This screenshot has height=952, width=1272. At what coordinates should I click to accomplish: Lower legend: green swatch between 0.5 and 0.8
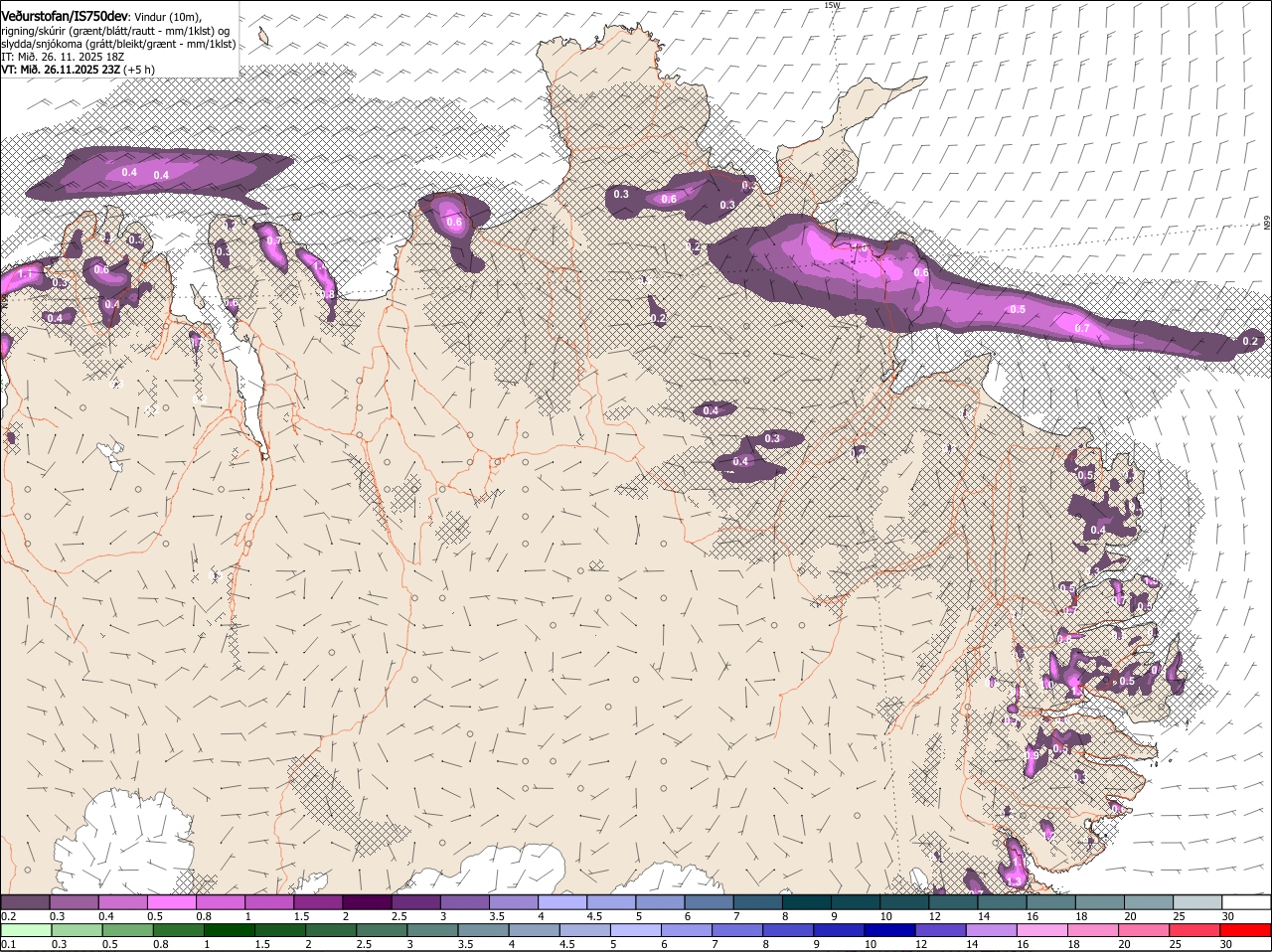click(127, 930)
